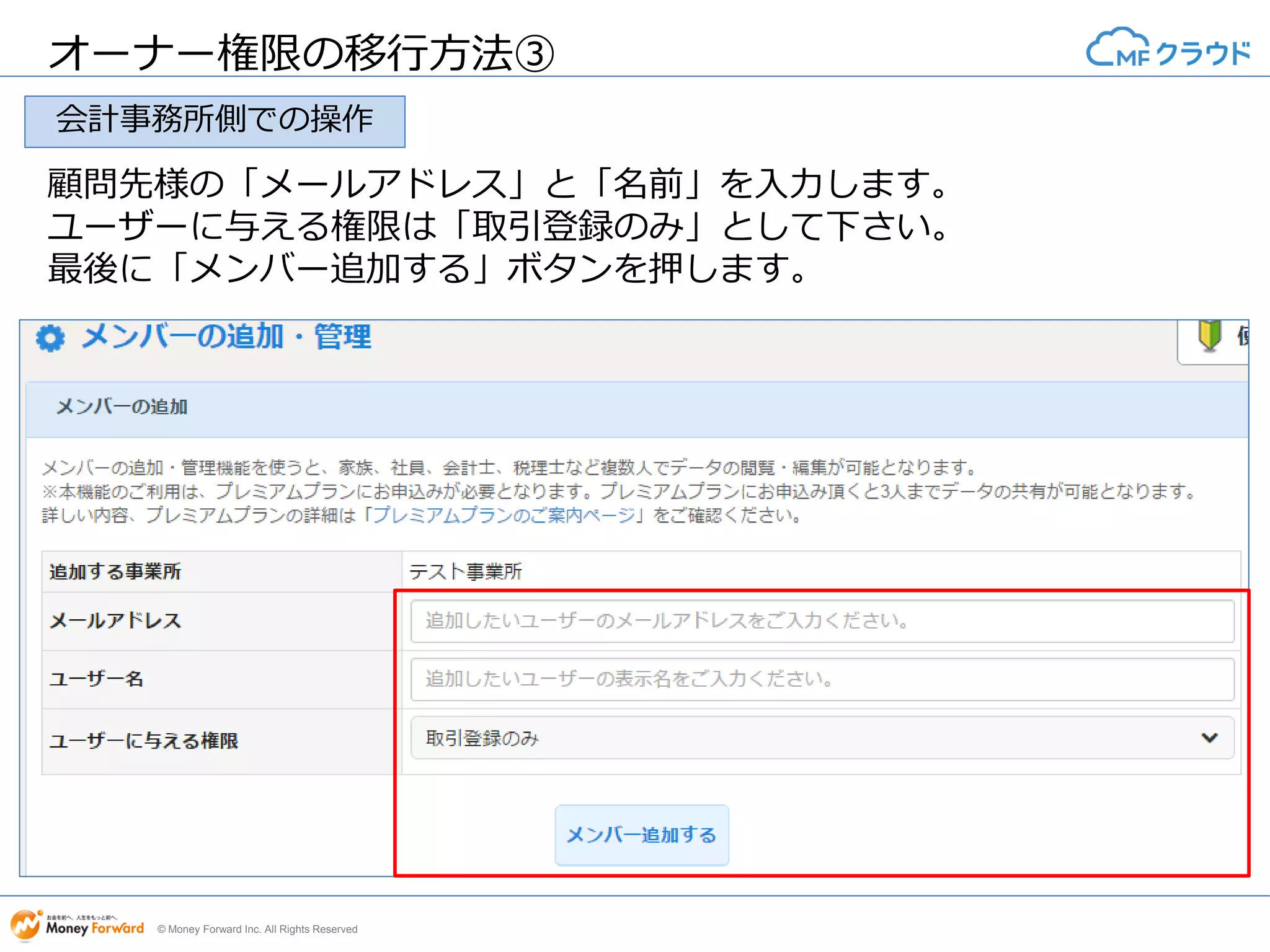Click the メンバーの追加 section header
1270x952 pixels.
click(x=637, y=409)
